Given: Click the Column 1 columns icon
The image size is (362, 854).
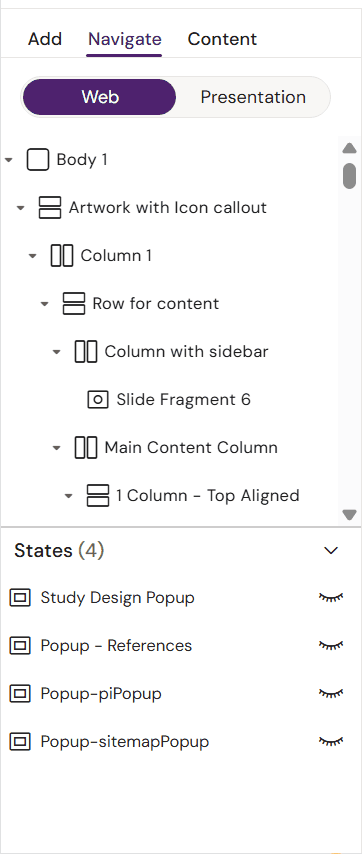Looking at the screenshot, I should [x=62, y=255].
